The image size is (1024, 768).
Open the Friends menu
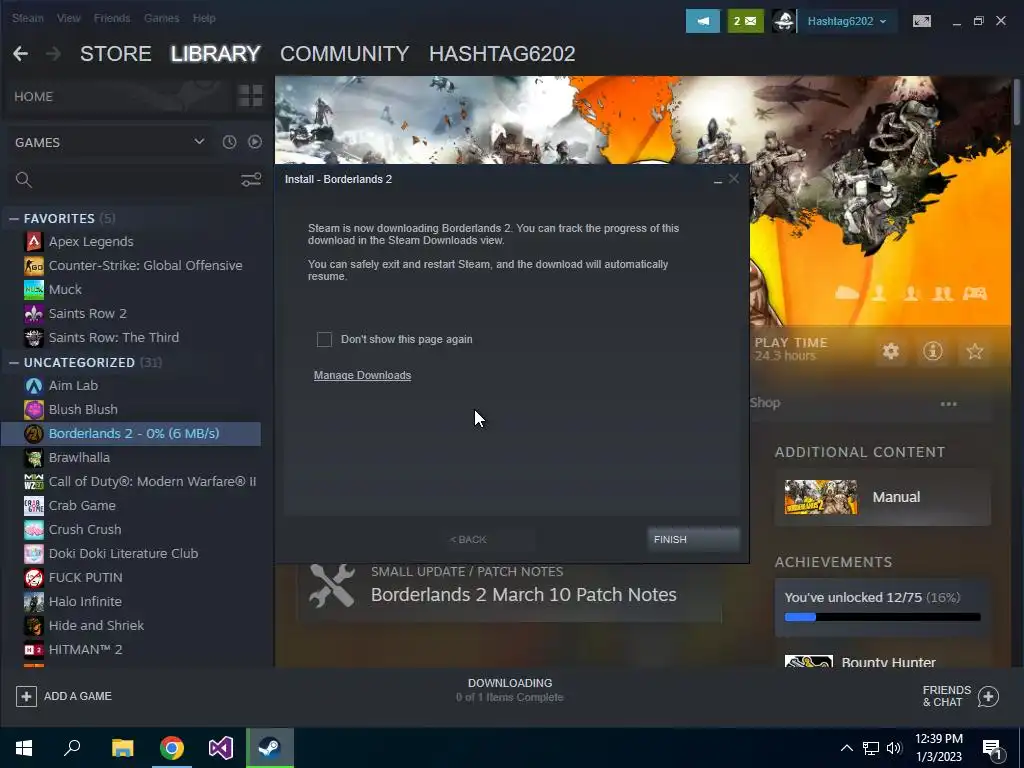coord(112,18)
